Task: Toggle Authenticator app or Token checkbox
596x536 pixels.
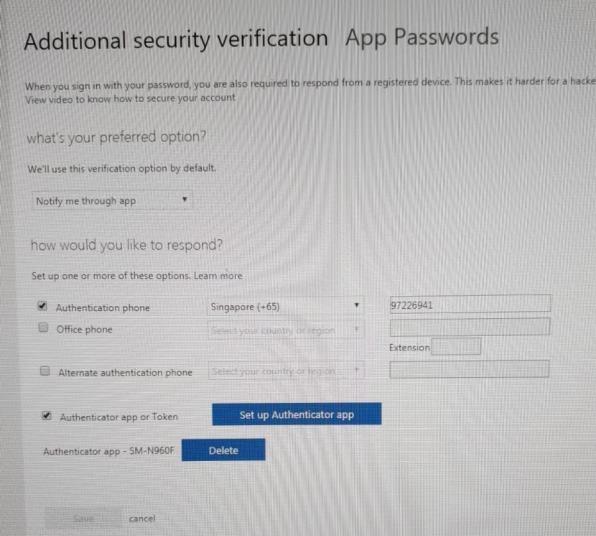Action: tap(46, 415)
